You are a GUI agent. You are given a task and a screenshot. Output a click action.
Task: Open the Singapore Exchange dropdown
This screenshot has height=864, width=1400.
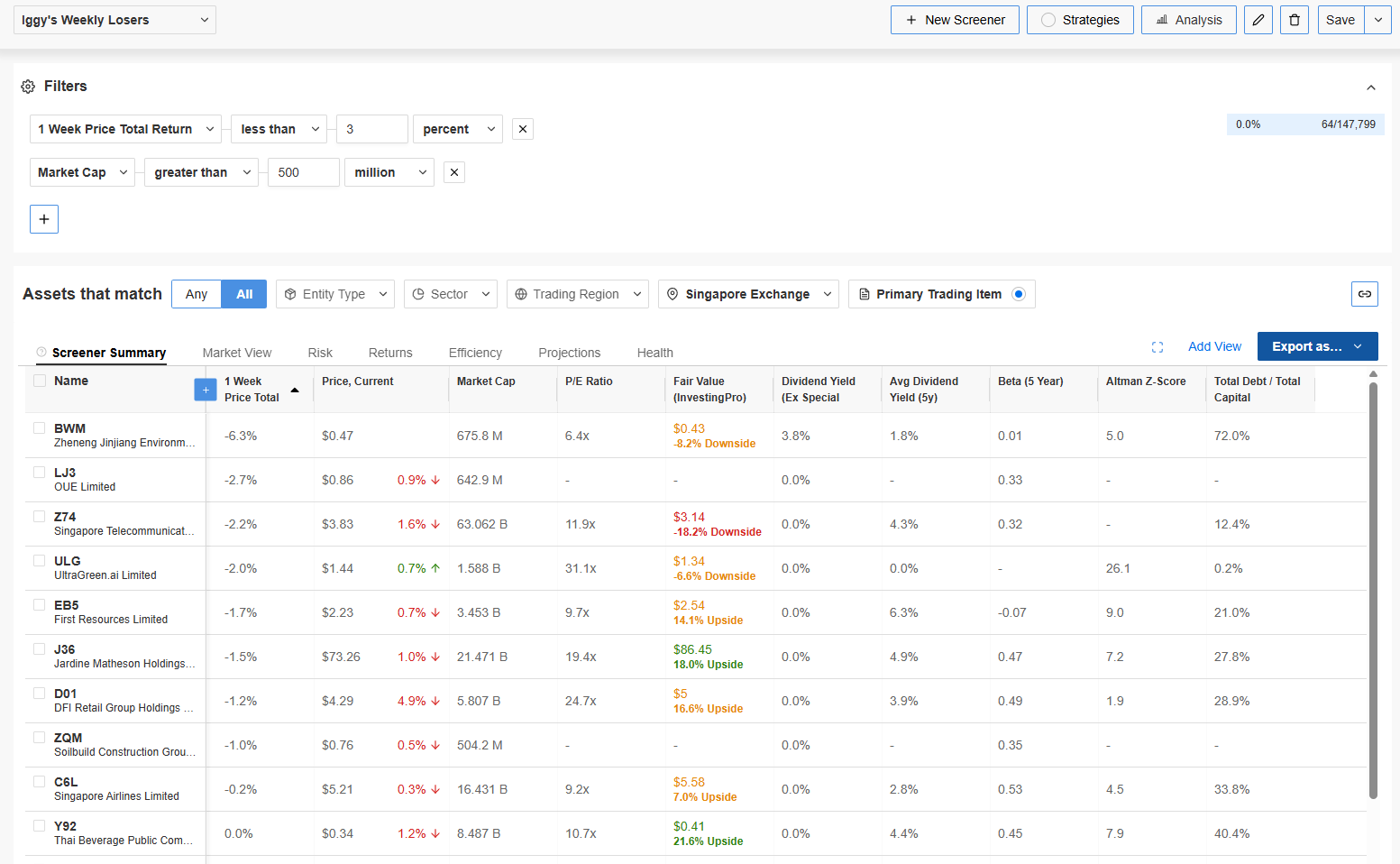pos(748,294)
